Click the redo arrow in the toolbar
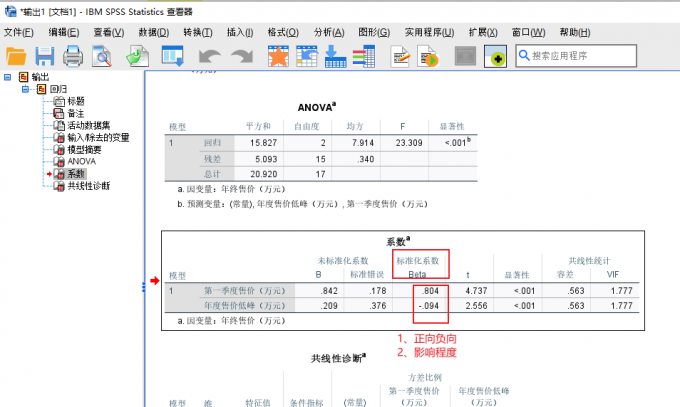 point(241,57)
